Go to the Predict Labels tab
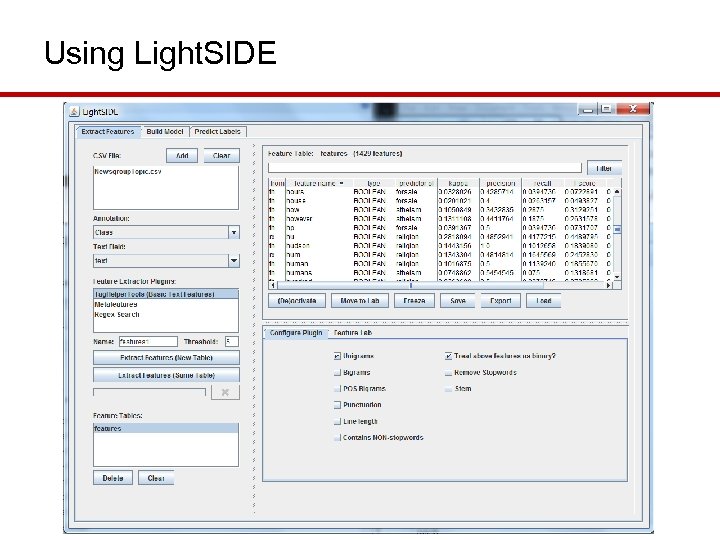 point(217,131)
